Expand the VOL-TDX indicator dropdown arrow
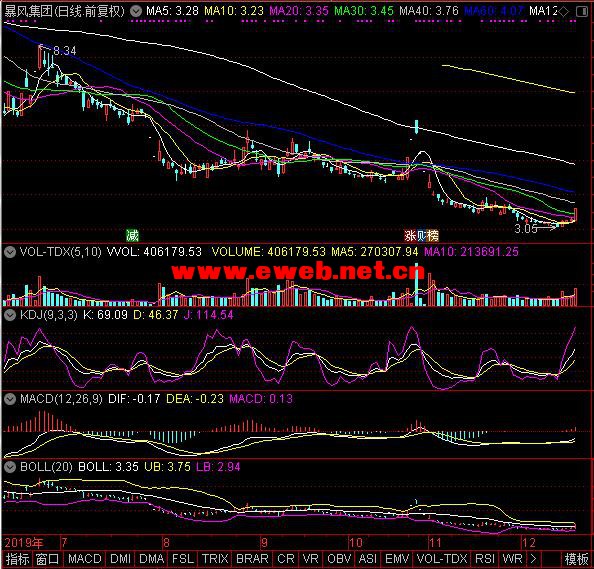The width and height of the screenshot is (594, 569). coord(10,252)
